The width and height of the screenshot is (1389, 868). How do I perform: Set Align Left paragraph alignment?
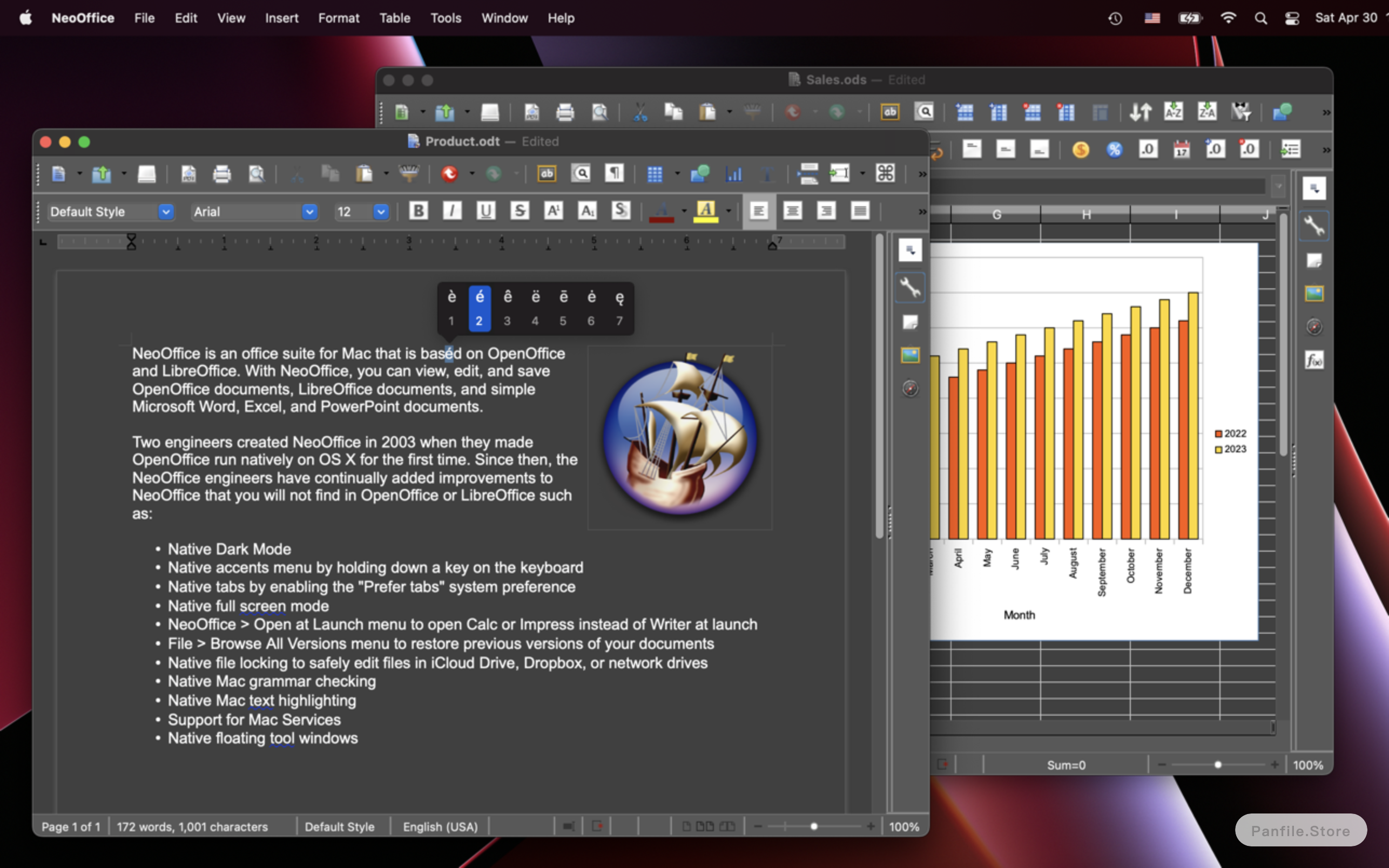pyautogui.click(x=759, y=211)
